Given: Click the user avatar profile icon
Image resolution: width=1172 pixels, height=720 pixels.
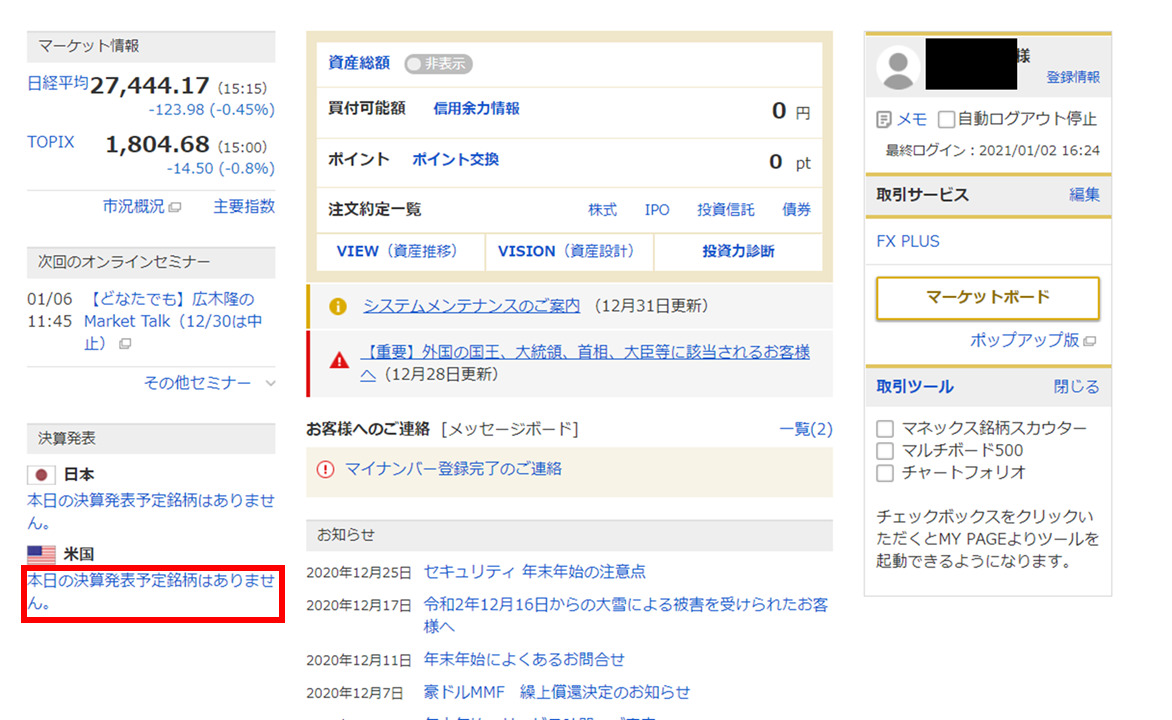Looking at the screenshot, I should coord(898,67).
